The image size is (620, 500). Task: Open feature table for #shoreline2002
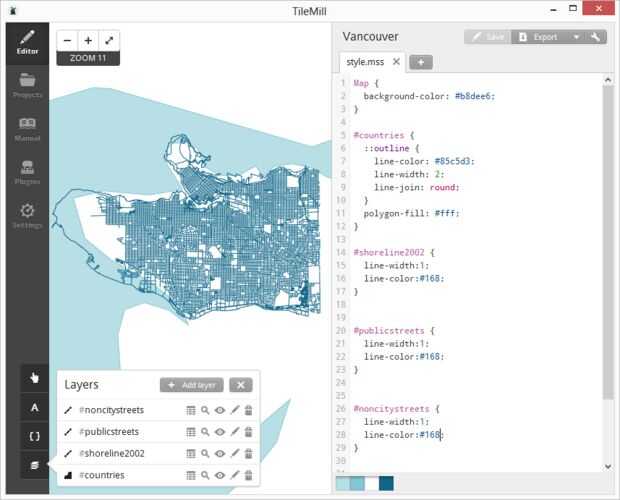[191, 454]
